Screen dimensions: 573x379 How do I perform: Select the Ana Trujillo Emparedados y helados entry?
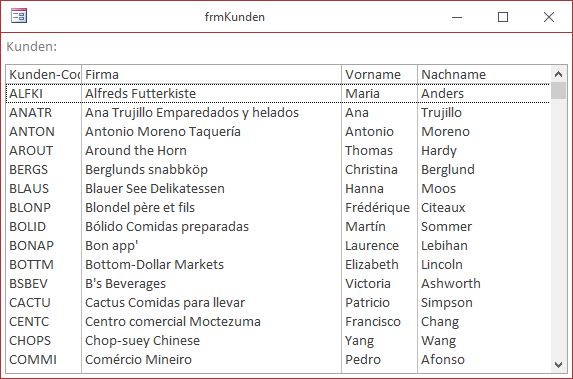[x=278, y=113]
